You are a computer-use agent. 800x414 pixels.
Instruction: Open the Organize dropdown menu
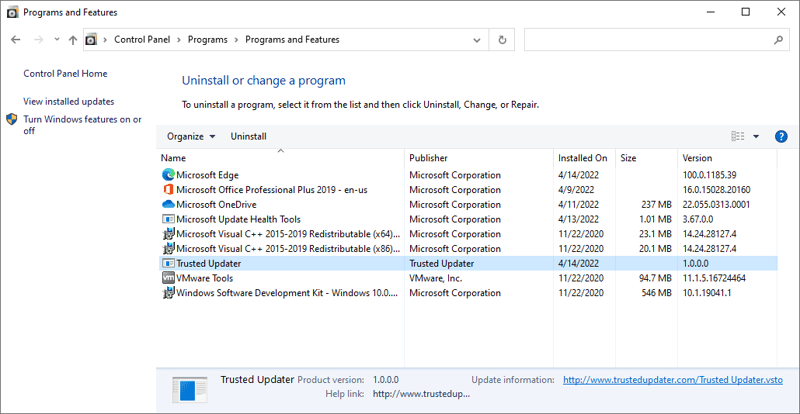coord(191,136)
